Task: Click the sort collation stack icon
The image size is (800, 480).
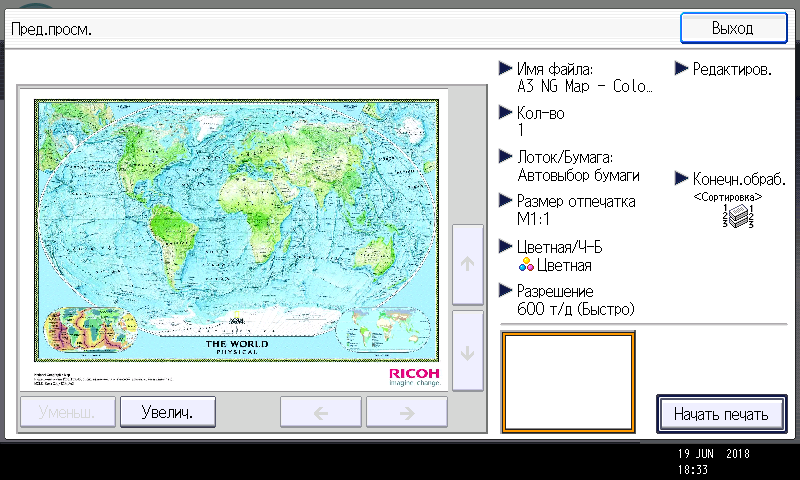Action: (738, 216)
